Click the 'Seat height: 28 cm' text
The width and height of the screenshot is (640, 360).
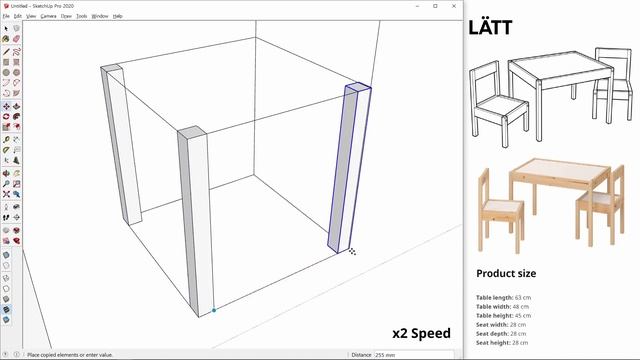tap(502, 342)
